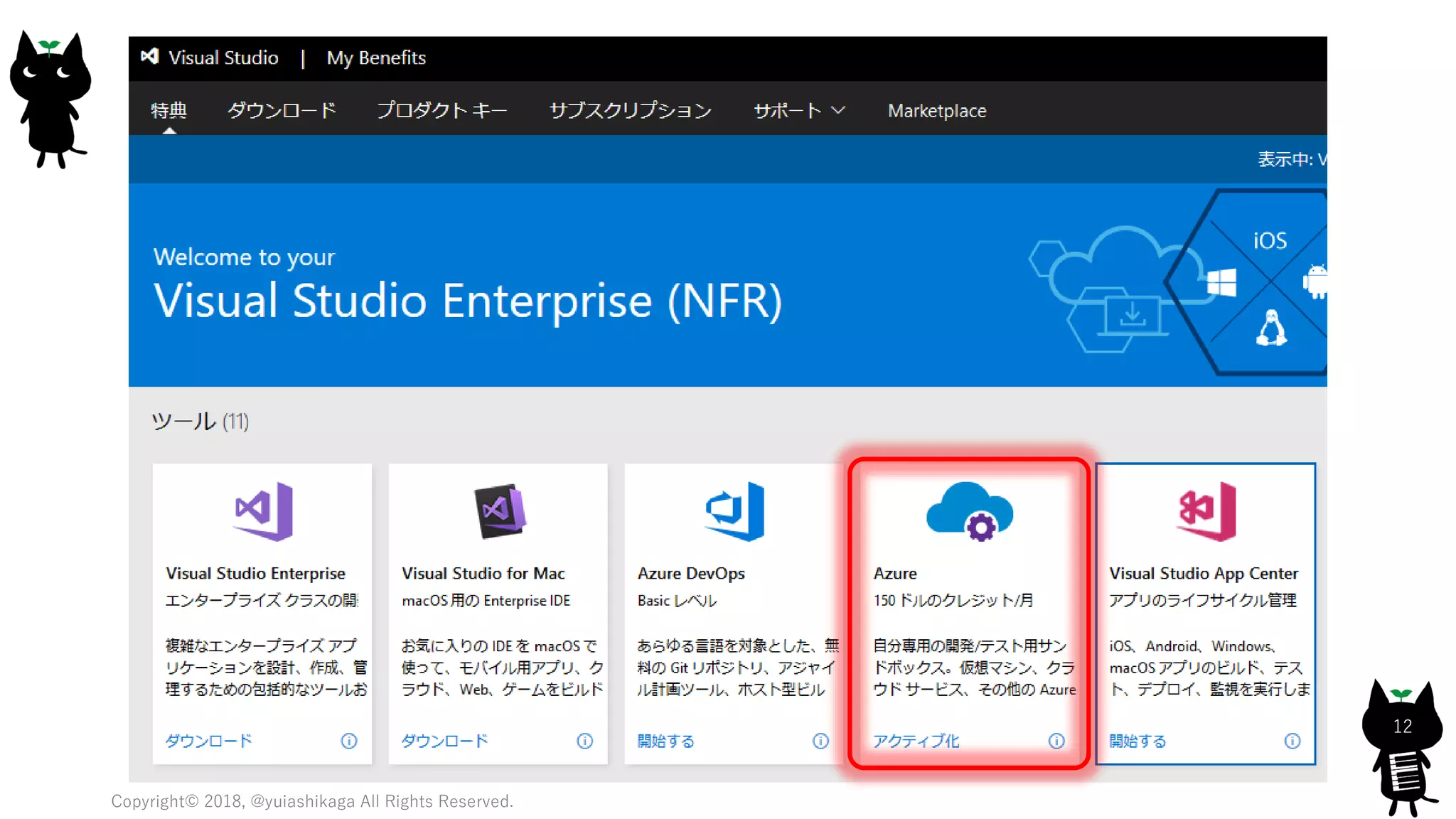Image resolution: width=1456 pixels, height=819 pixels.
Task: Click アクティブ化 link on Azure card
Action: coord(916,741)
